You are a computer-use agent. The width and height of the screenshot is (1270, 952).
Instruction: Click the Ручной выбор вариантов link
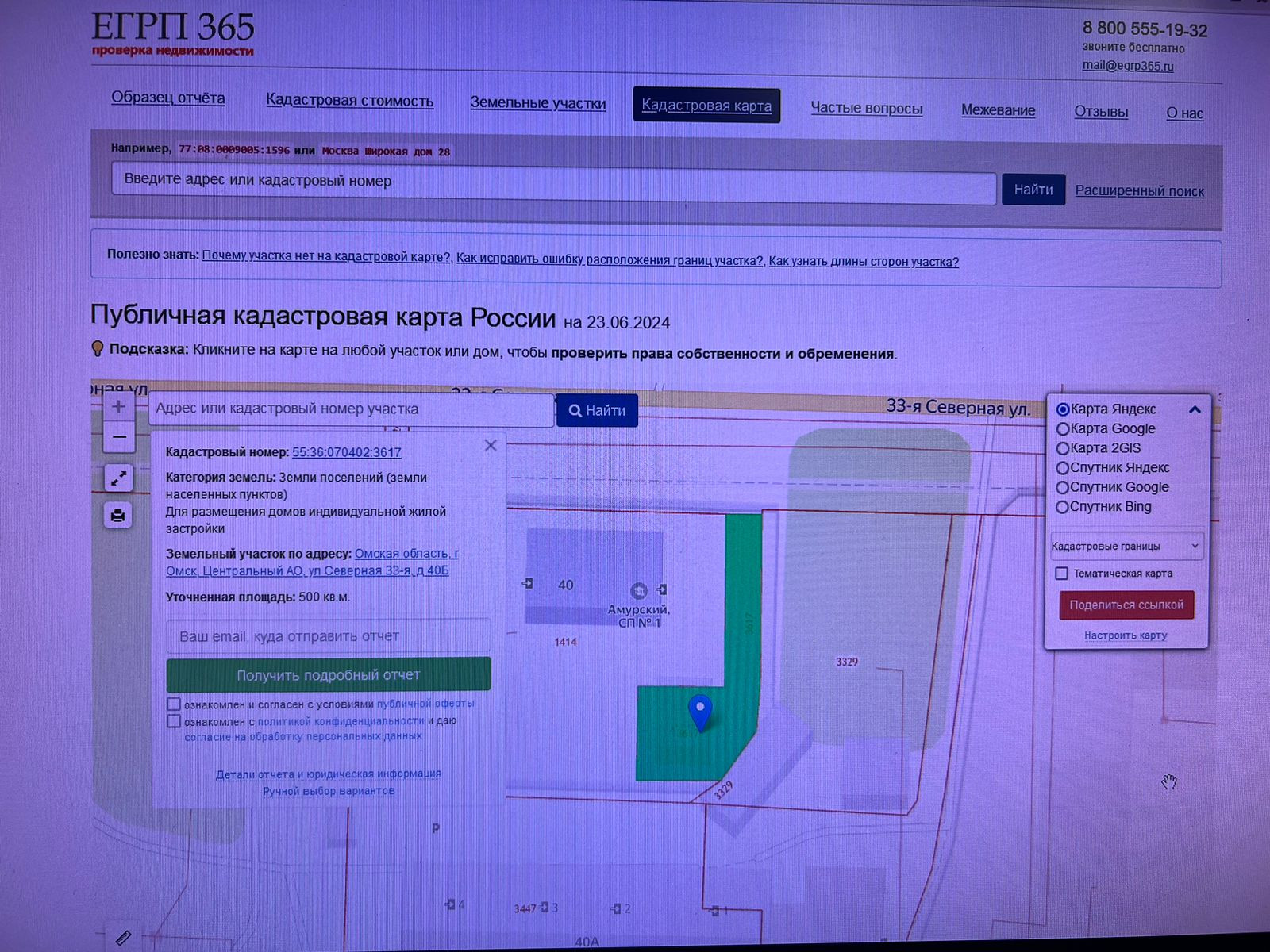329,791
